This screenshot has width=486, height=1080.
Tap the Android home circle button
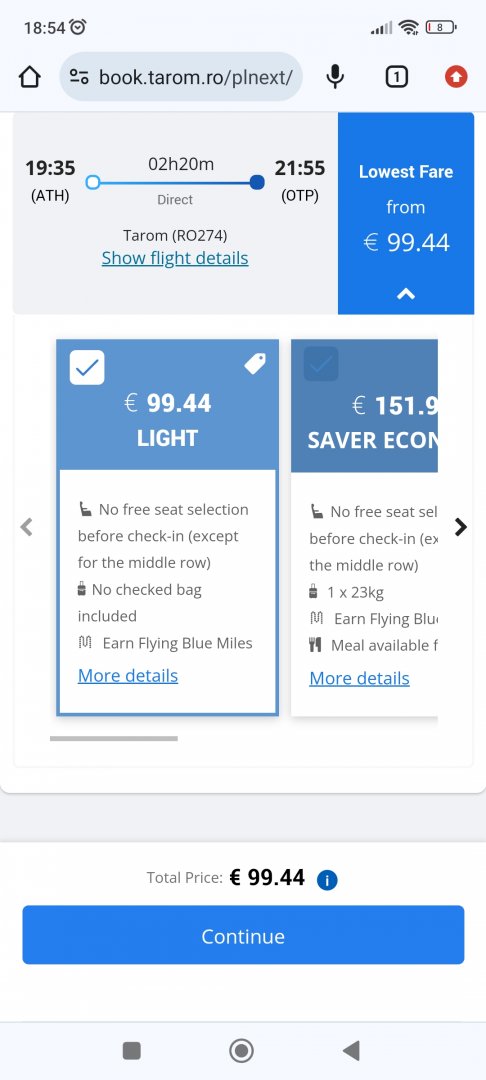242,1050
